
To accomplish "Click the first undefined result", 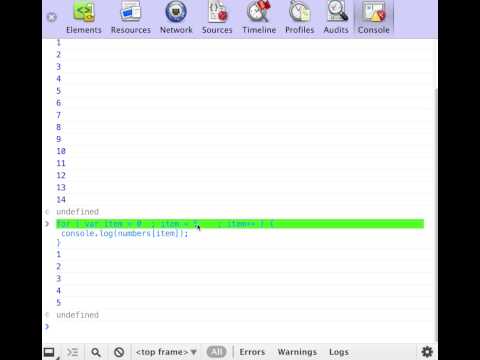I will [x=77, y=212].
